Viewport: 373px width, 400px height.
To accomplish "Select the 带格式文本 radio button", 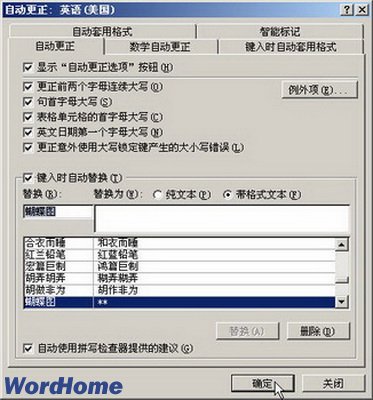I will point(227,195).
